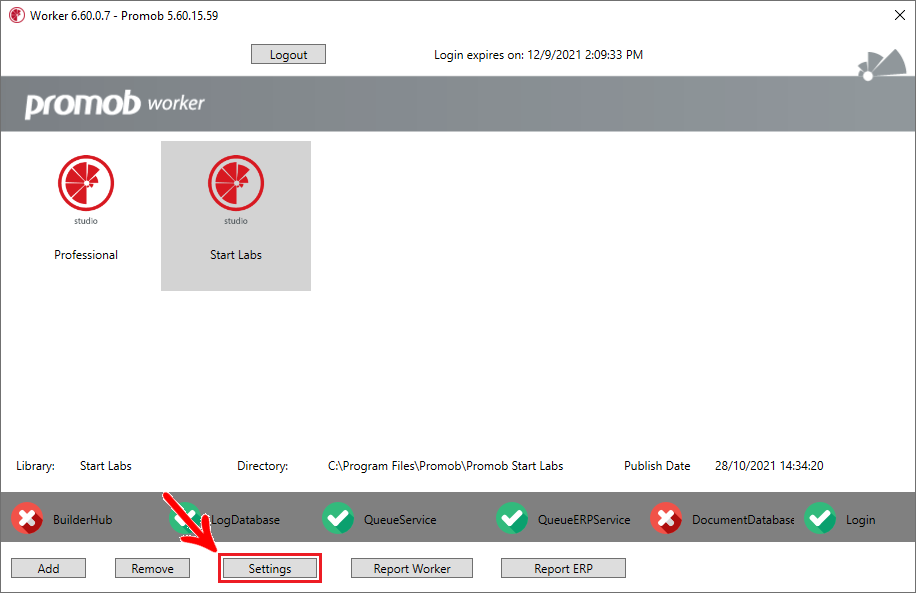Open Report ERP

[563, 568]
